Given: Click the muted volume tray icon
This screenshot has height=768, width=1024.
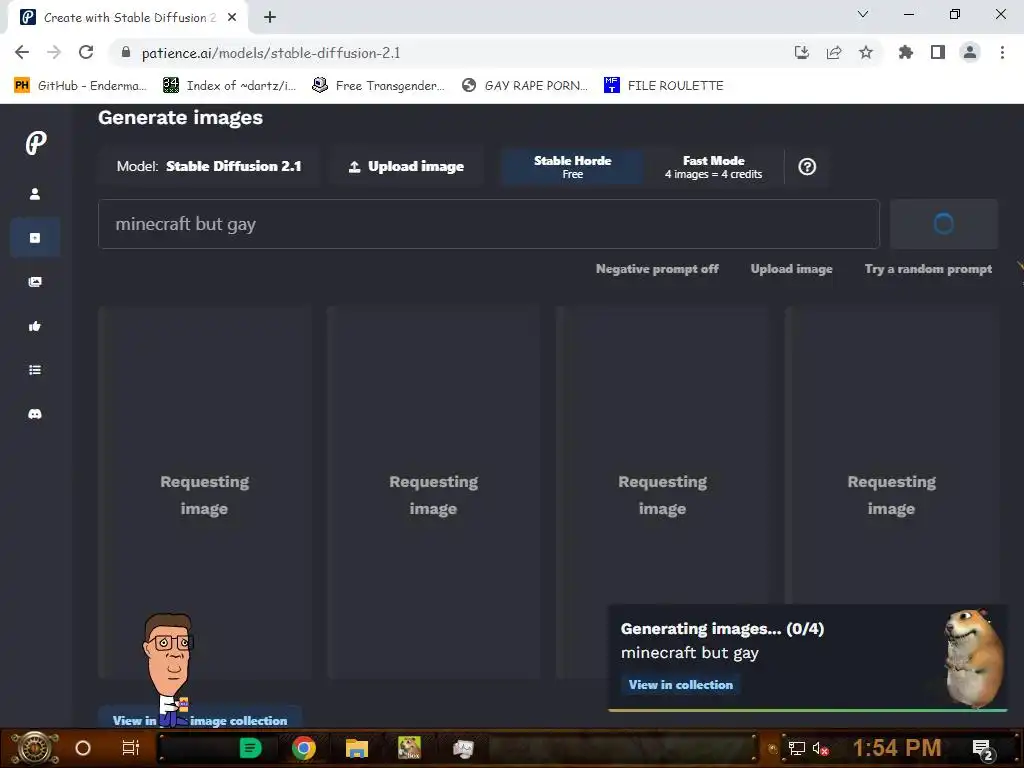Looking at the screenshot, I should (x=820, y=748).
